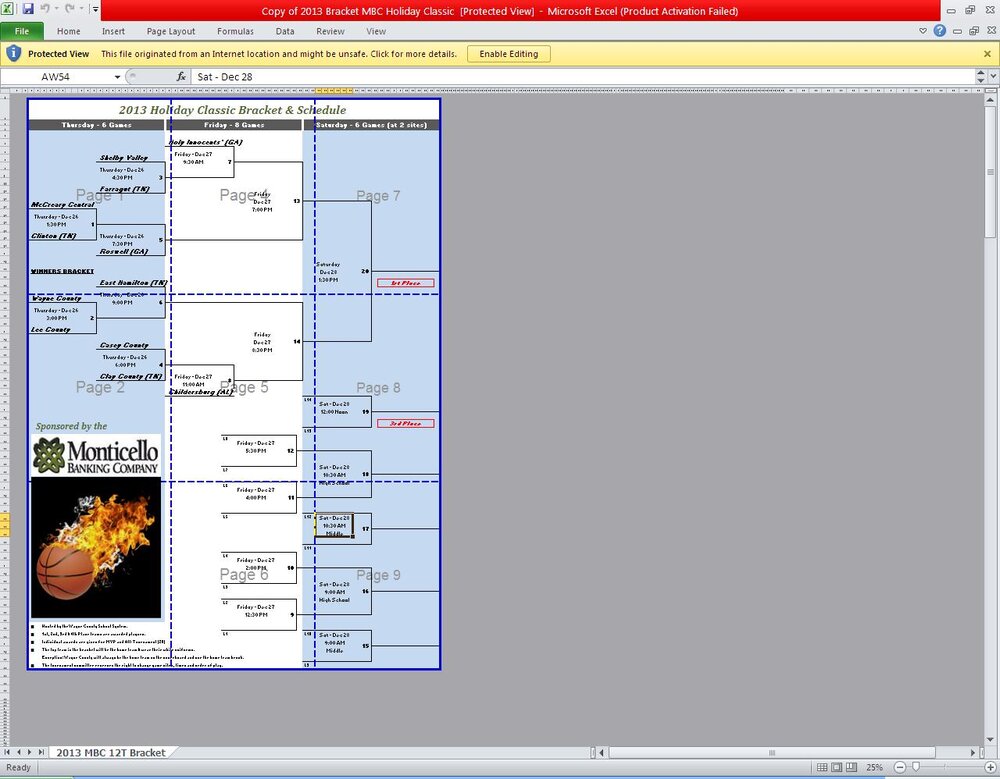Click the Protected View shield icon
The width and height of the screenshot is (1000, 779).
(13, 54)
